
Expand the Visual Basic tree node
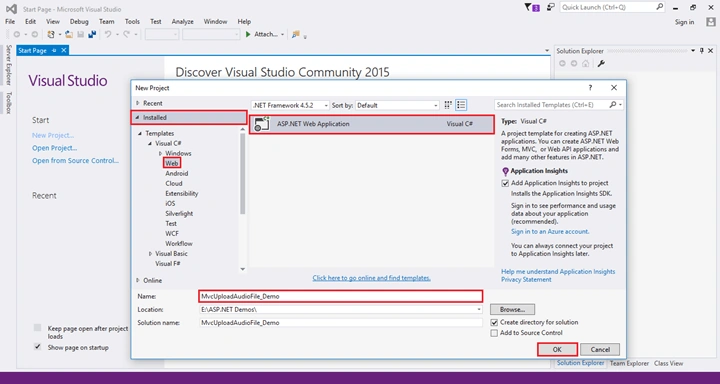[150, 254]
